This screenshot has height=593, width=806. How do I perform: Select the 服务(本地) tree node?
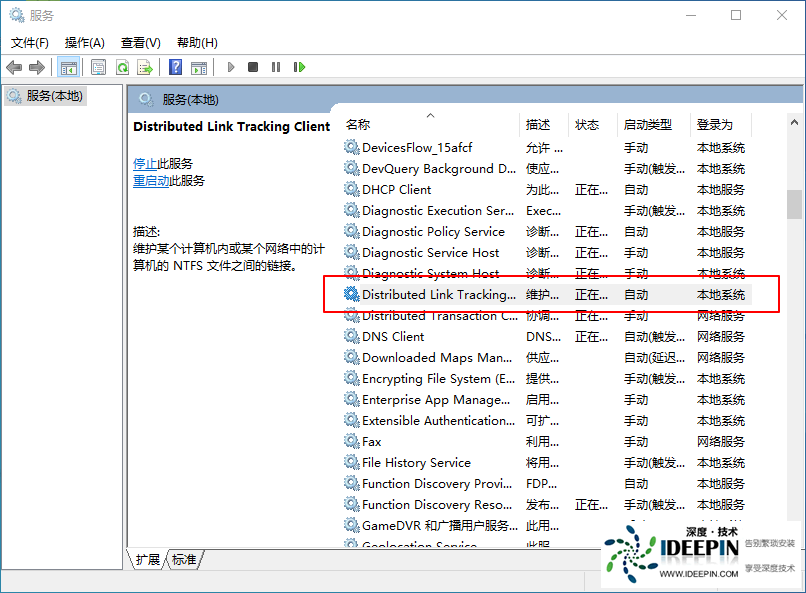point(46,96)
